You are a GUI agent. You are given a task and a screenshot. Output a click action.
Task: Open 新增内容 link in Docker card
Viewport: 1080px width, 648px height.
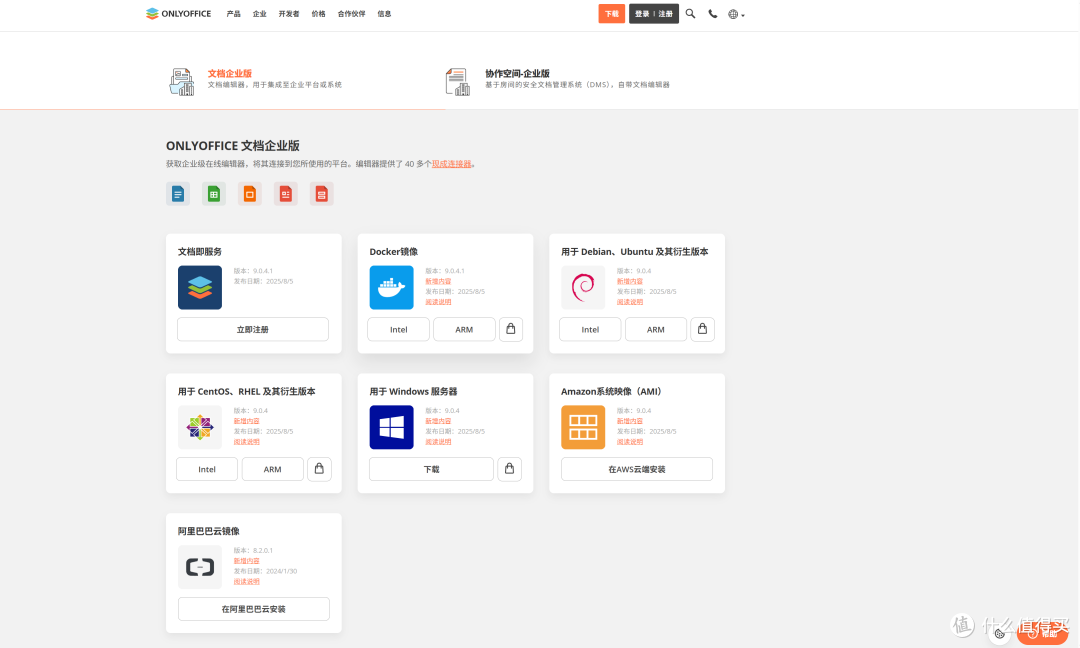438,281
